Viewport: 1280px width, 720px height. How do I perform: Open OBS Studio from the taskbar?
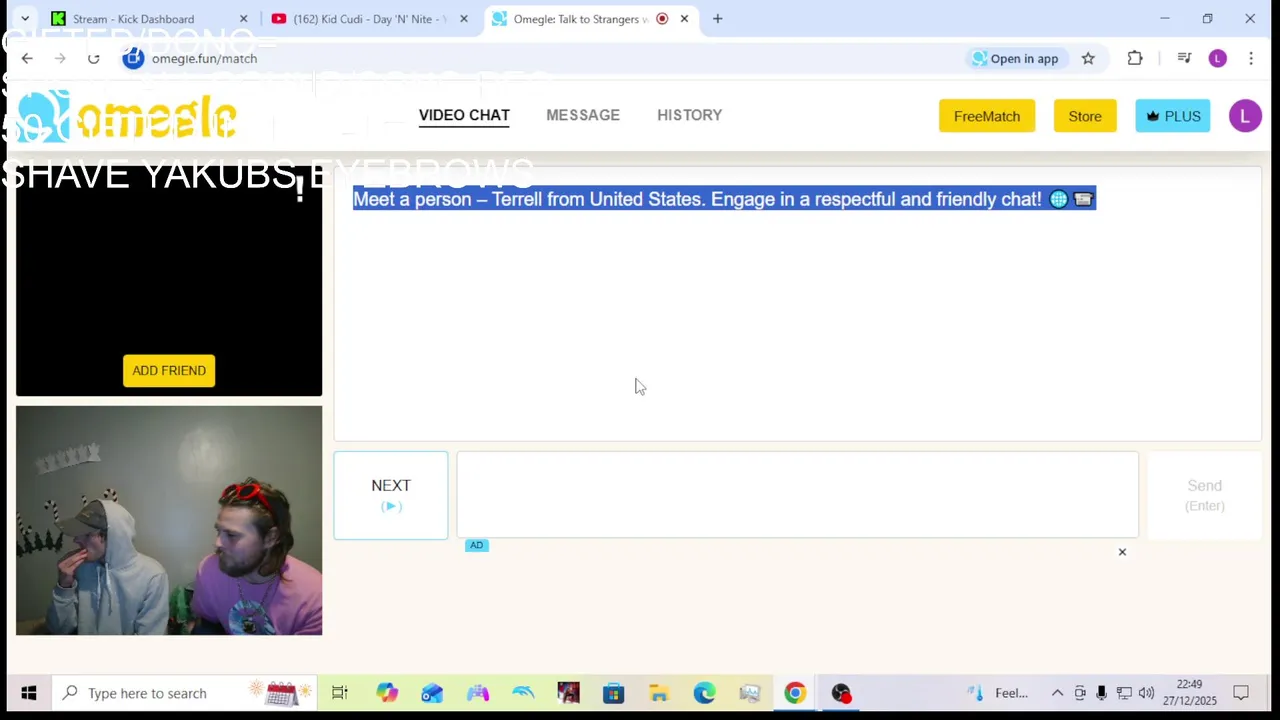click(x=841, y=693)
